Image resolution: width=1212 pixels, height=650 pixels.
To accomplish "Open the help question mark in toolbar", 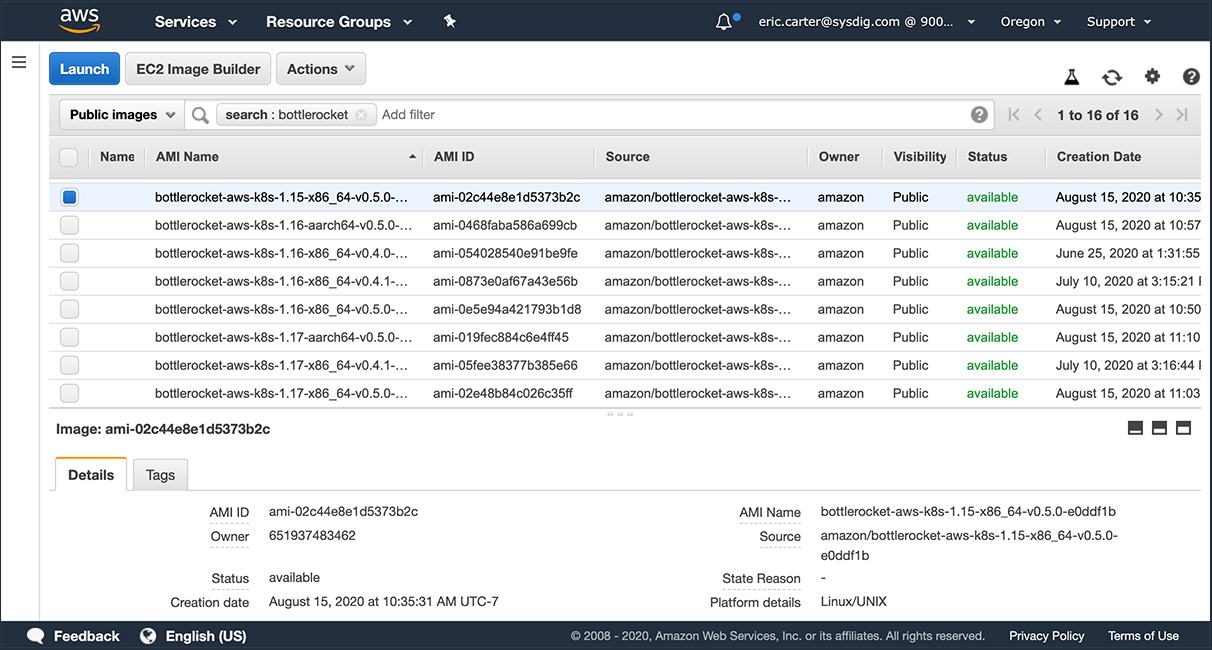I will (1191, 76).
